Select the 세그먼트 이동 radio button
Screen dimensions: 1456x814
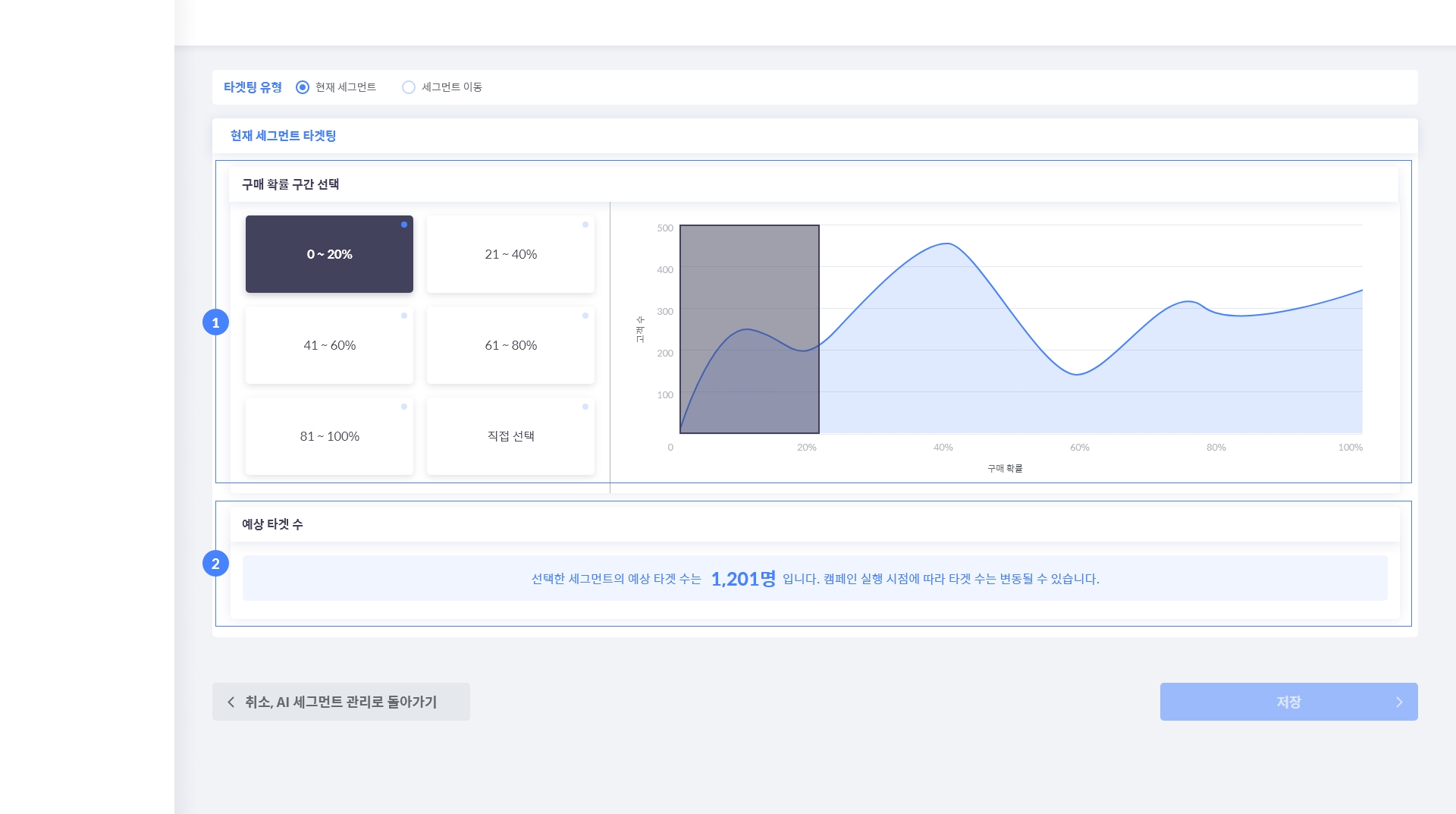coord(409,87)
